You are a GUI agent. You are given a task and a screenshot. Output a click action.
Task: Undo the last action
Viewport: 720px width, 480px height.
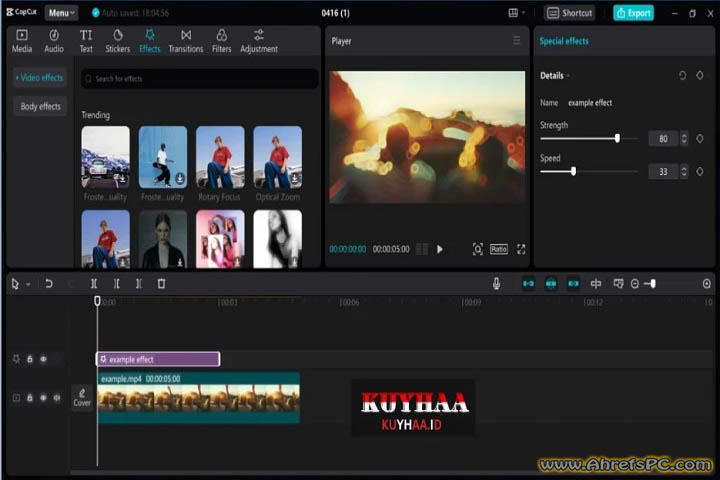[49, 283]
